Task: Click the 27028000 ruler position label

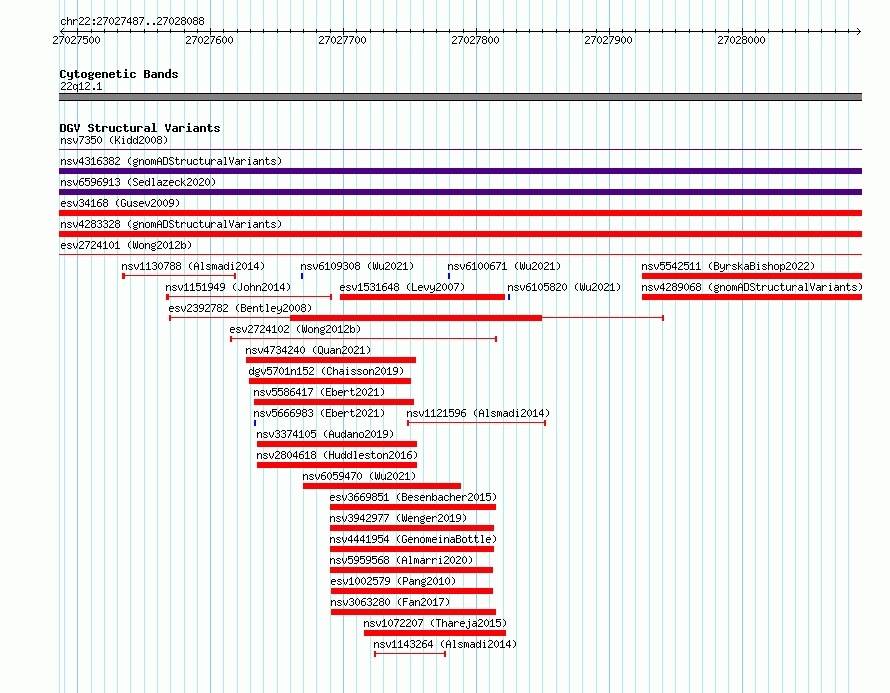Action: (x=741, y=40)
